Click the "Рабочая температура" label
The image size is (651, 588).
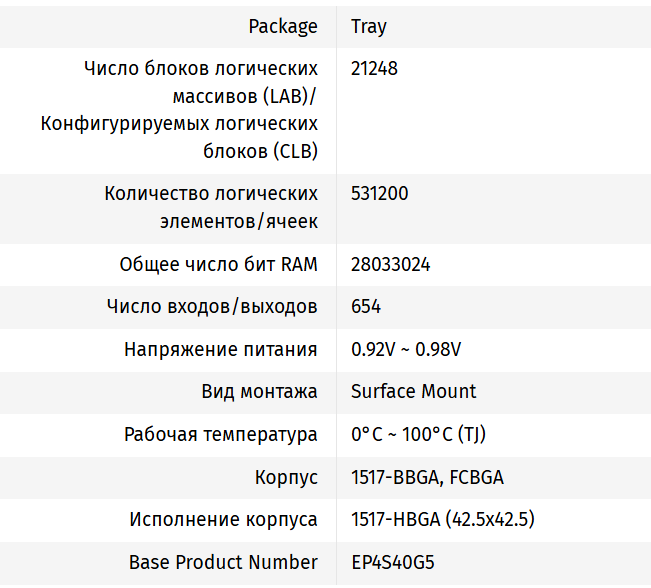point(221,434)
